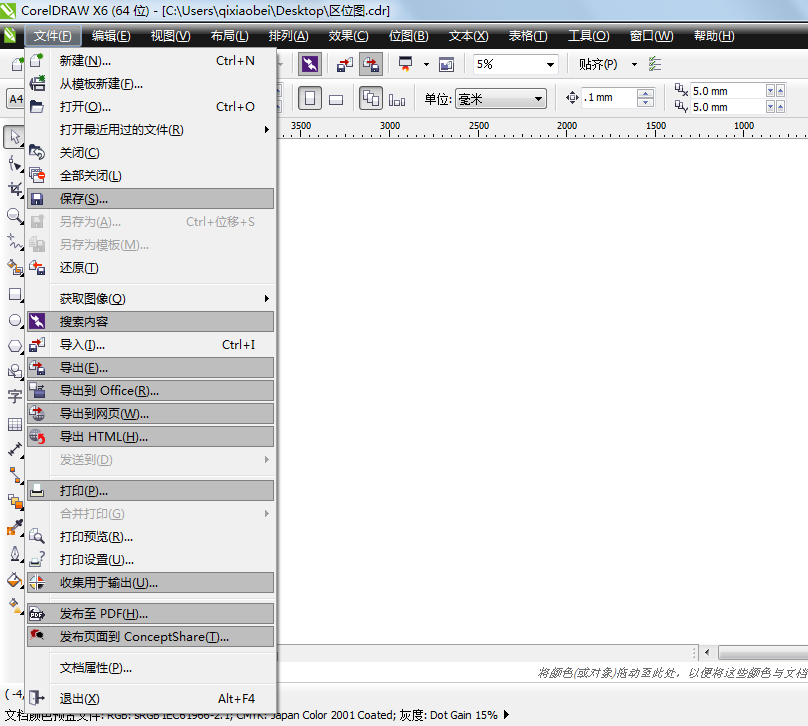Increase the nudge distance spinner
Viewport: 808px width, 726px height.
645,93
